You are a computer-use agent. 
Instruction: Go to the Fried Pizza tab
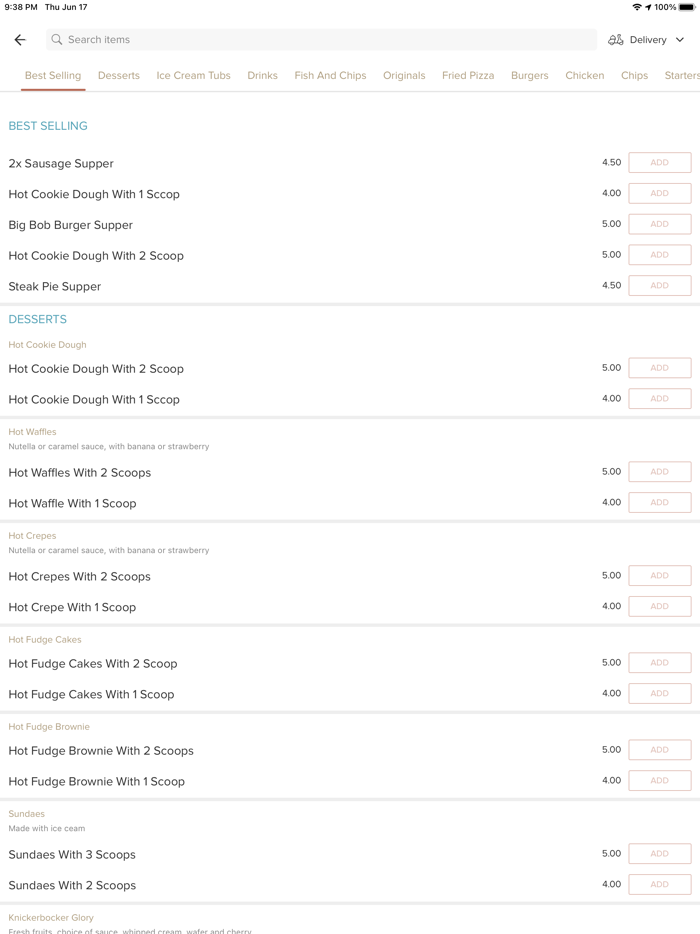click(468, 76)
